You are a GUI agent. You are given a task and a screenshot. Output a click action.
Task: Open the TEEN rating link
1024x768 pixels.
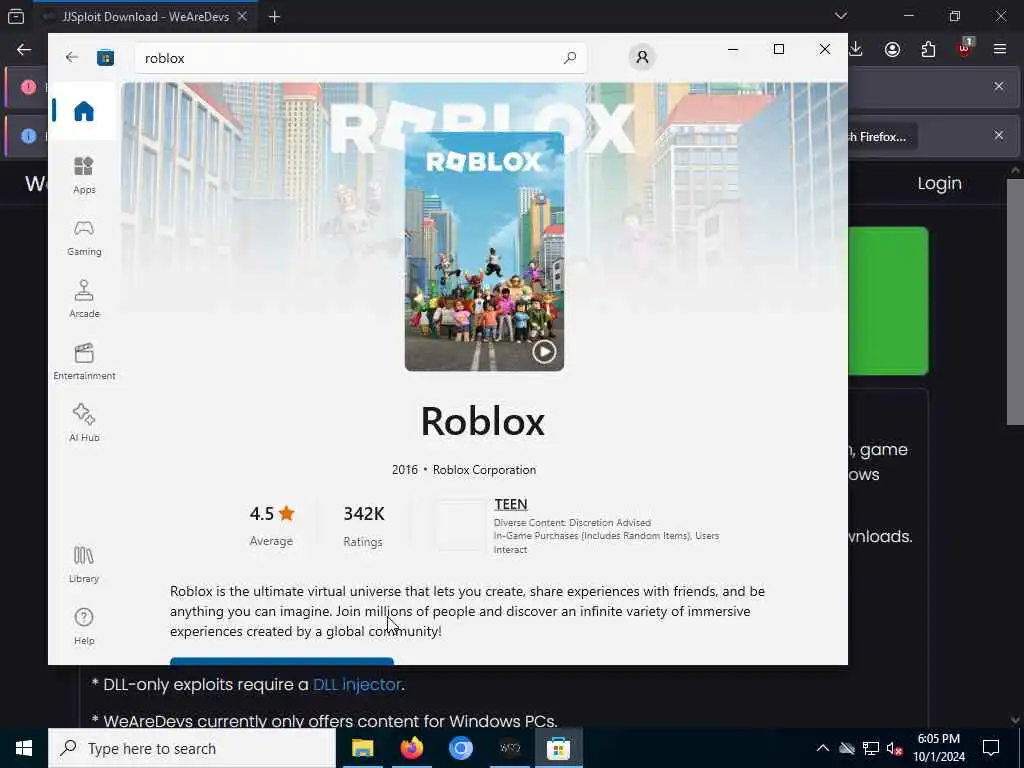coord(511,504)
